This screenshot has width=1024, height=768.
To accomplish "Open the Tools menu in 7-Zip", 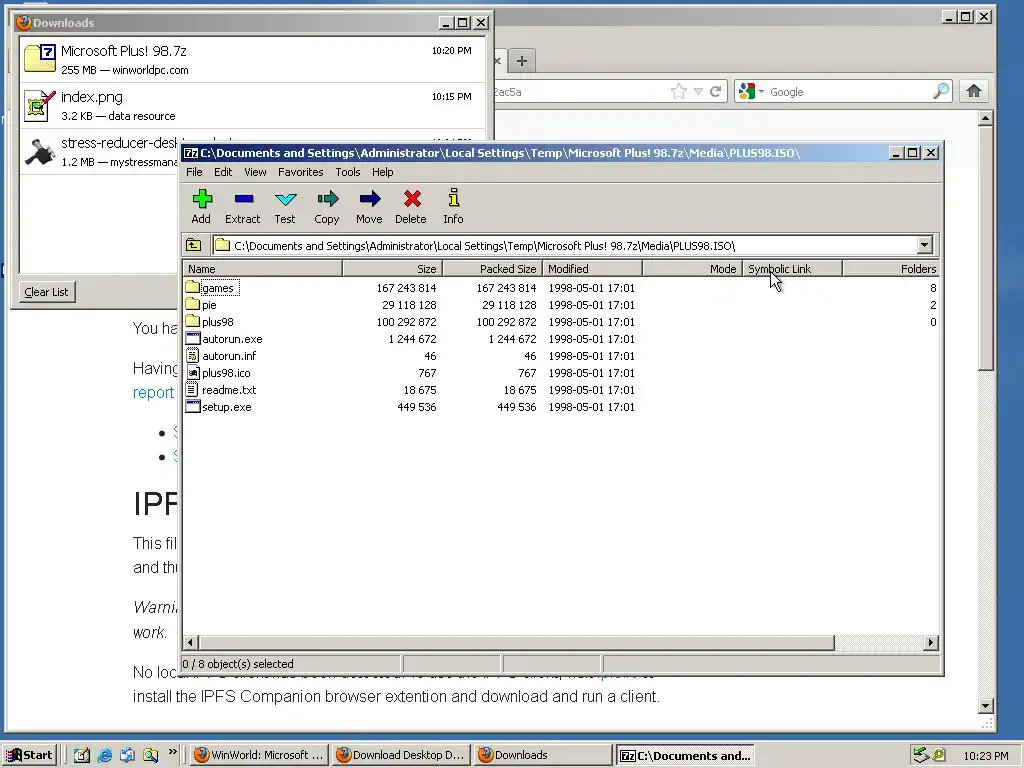I will (x=347, y=172).
